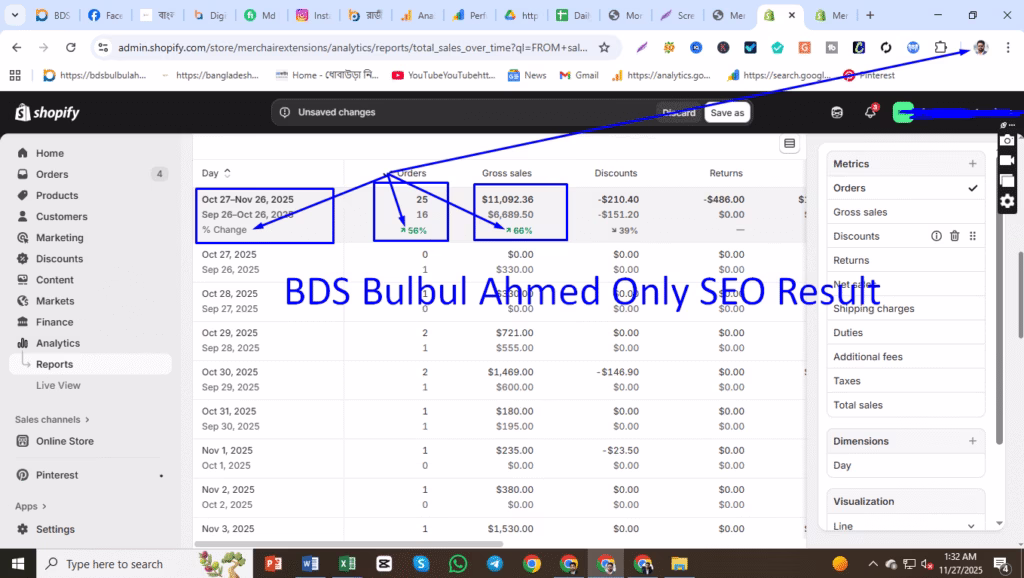The image size is (1024, 578).
Task: Toggle the Orders metric checkmark
Action: pyautogui.click(x=971, y=187)
